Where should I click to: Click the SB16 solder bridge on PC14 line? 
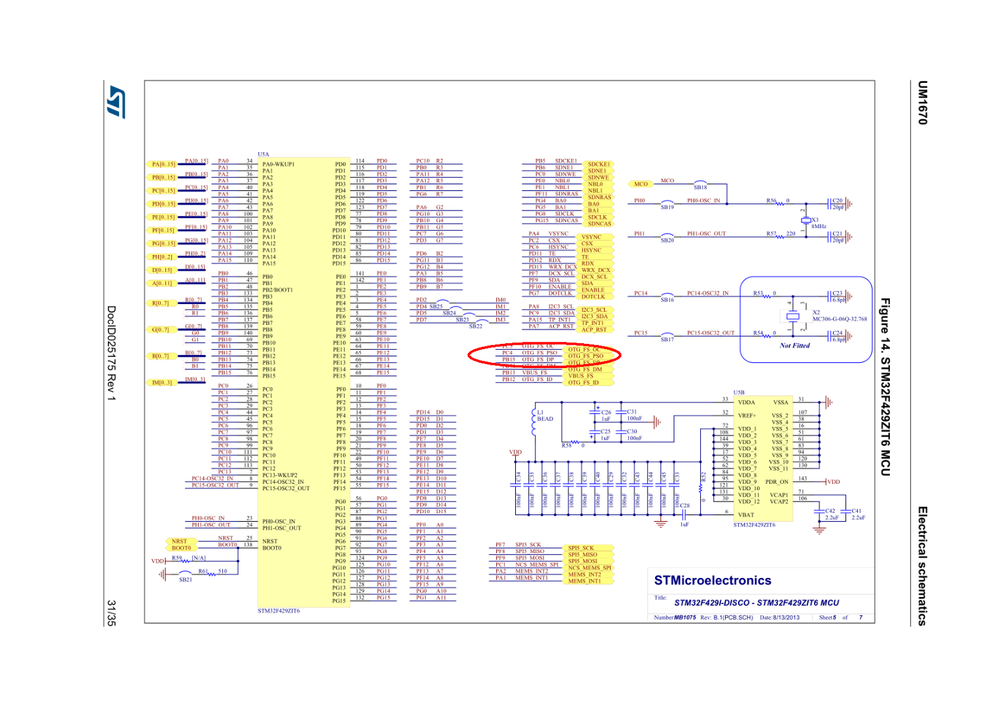[x=667, y=296]
